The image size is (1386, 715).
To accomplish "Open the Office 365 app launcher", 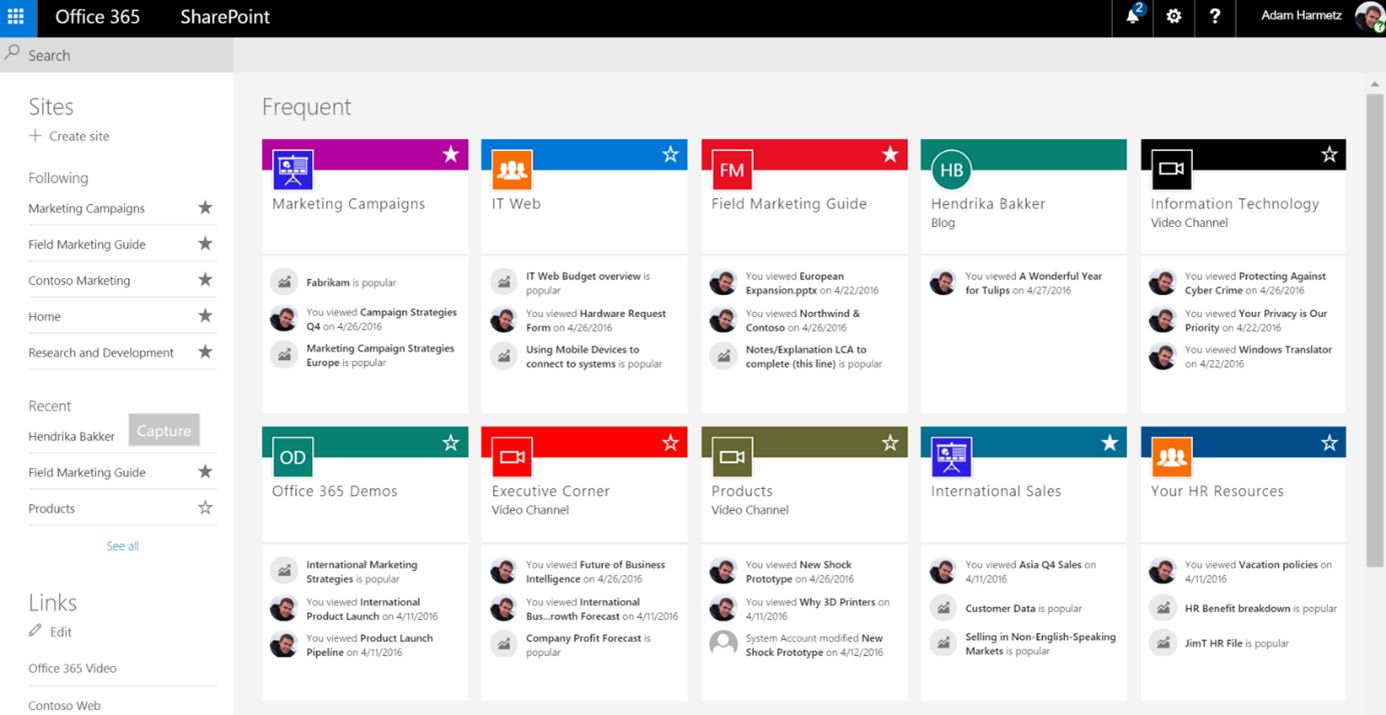I will (16, 17).
